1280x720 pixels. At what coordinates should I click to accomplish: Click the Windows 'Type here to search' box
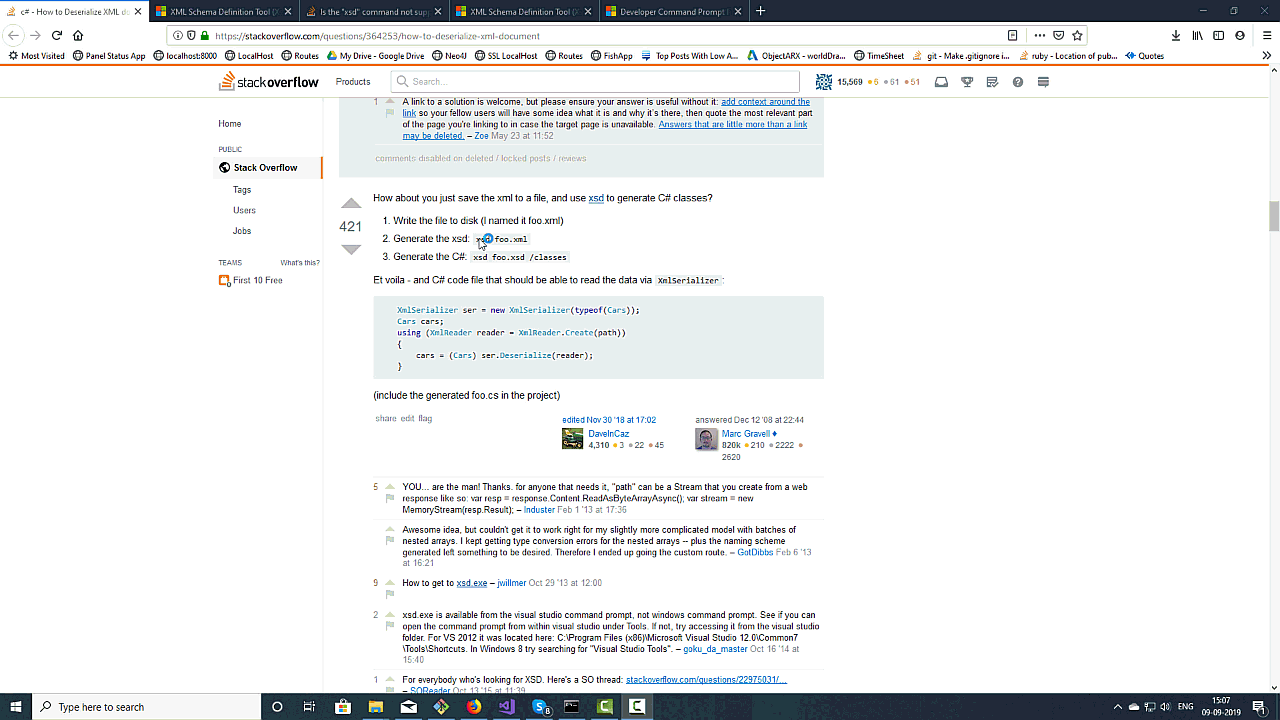146,706
